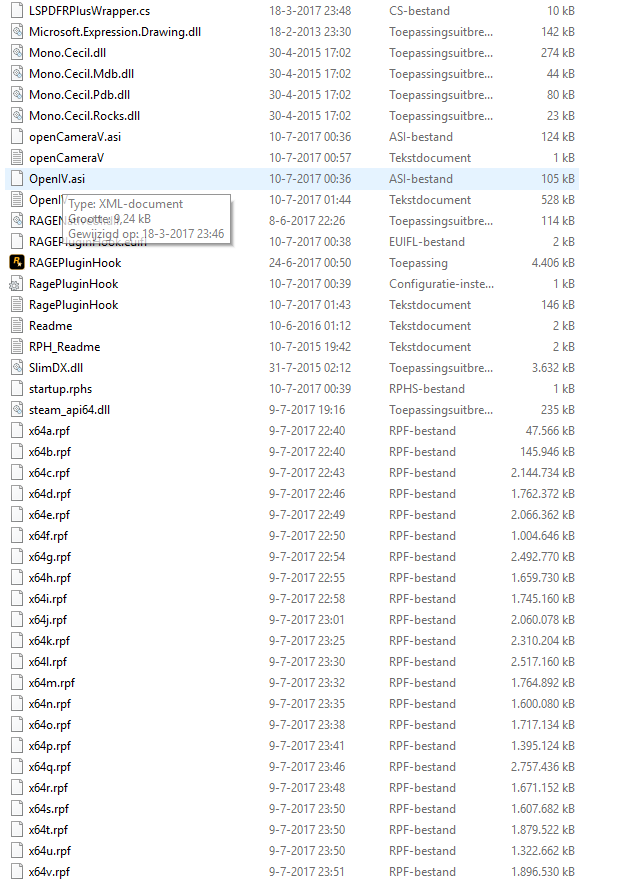Image resolution: width=643 pixels, height=893 pixels.
Task: Click the RagePluginHook 146 kB text document icon
Action: pos(17,305)
